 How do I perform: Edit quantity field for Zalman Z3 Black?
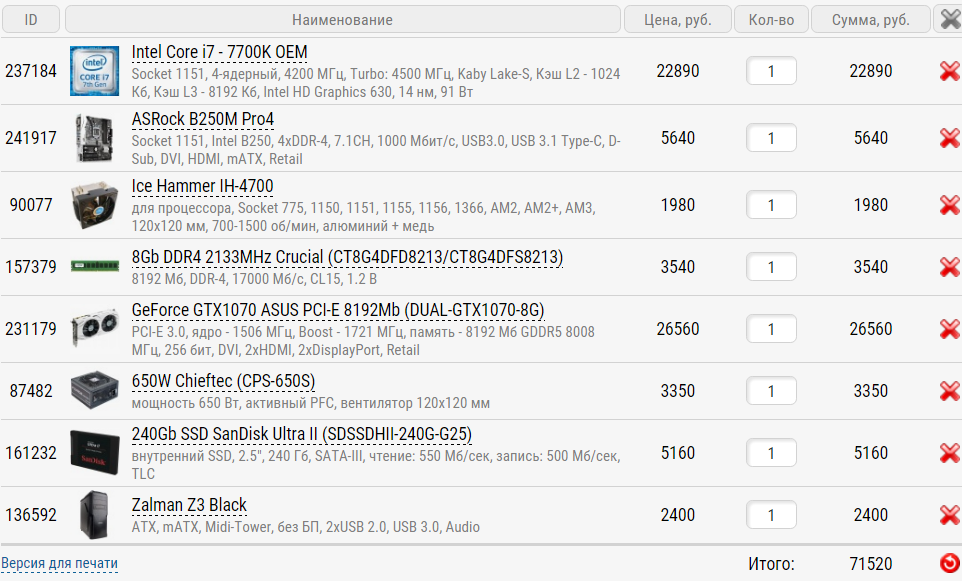[771, 515]
